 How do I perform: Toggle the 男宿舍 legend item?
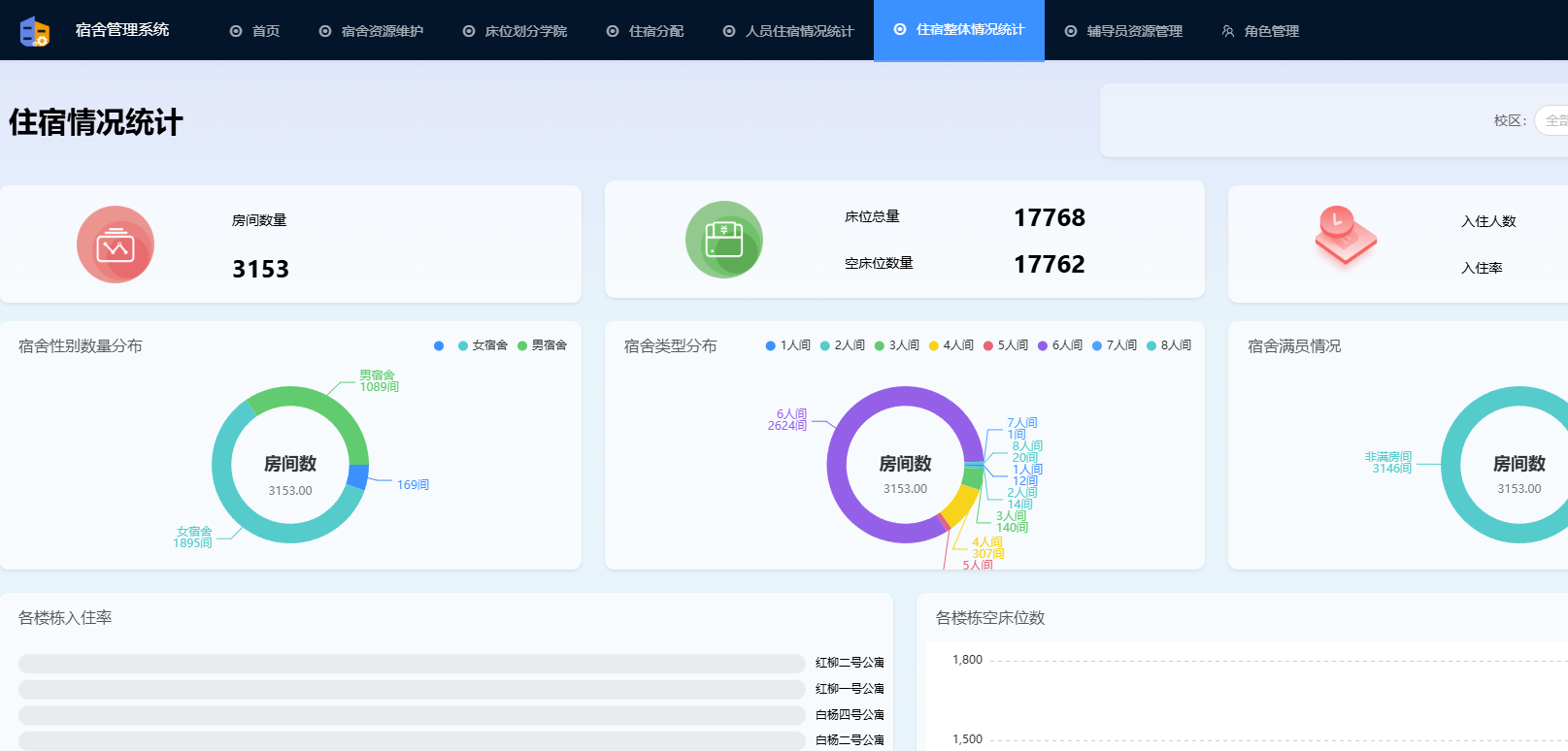coord(542,345)
